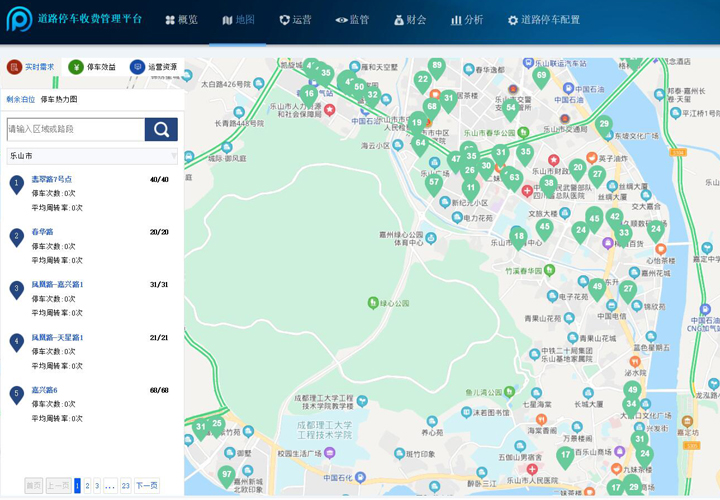Select the green 停车效益 icon
720x500 pixels.
click(76, 67)
